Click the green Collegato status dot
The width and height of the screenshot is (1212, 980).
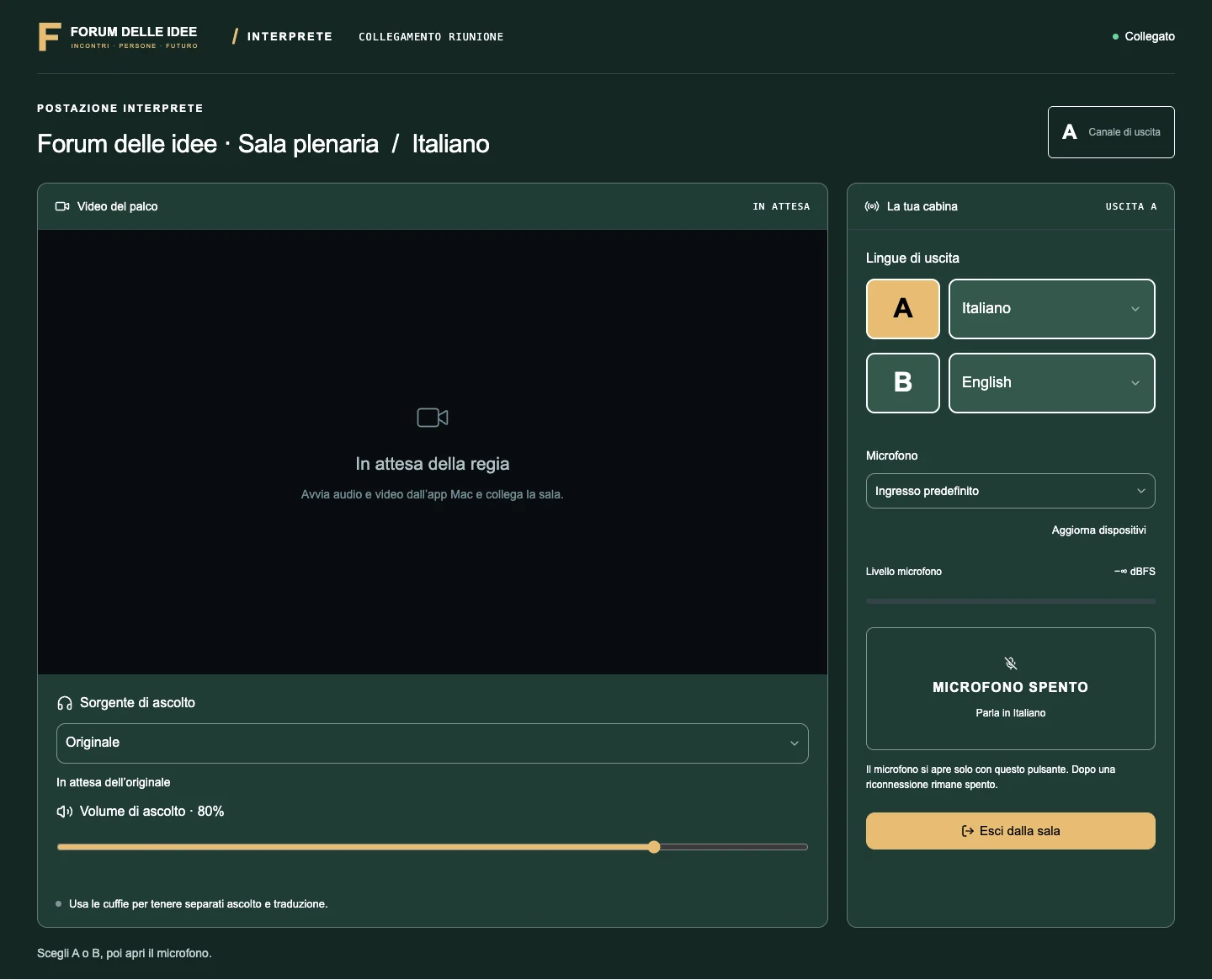click(x=1116, y=36)
